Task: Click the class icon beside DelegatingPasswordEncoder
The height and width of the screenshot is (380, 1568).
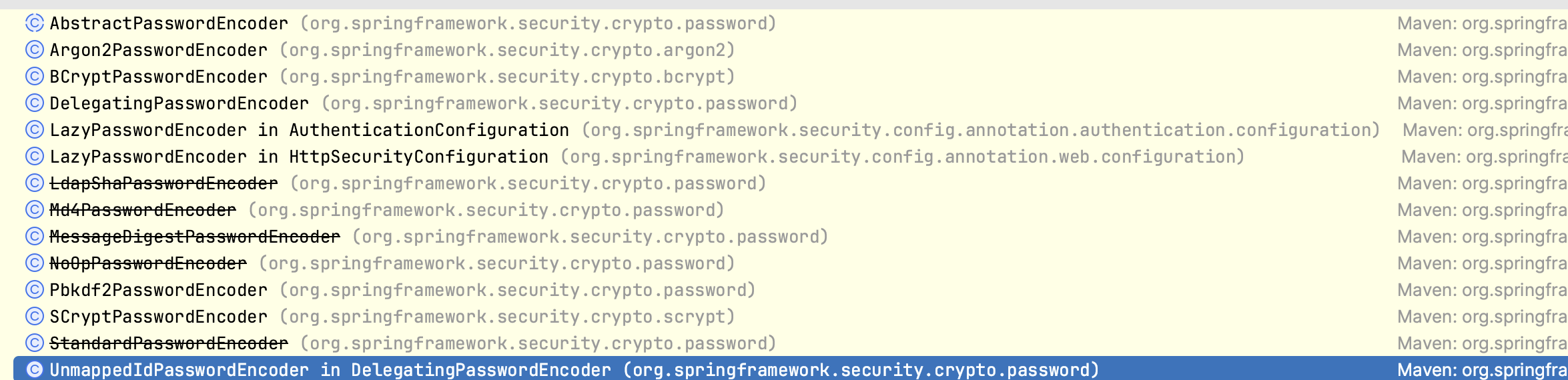Action: [x=35, y=103]
